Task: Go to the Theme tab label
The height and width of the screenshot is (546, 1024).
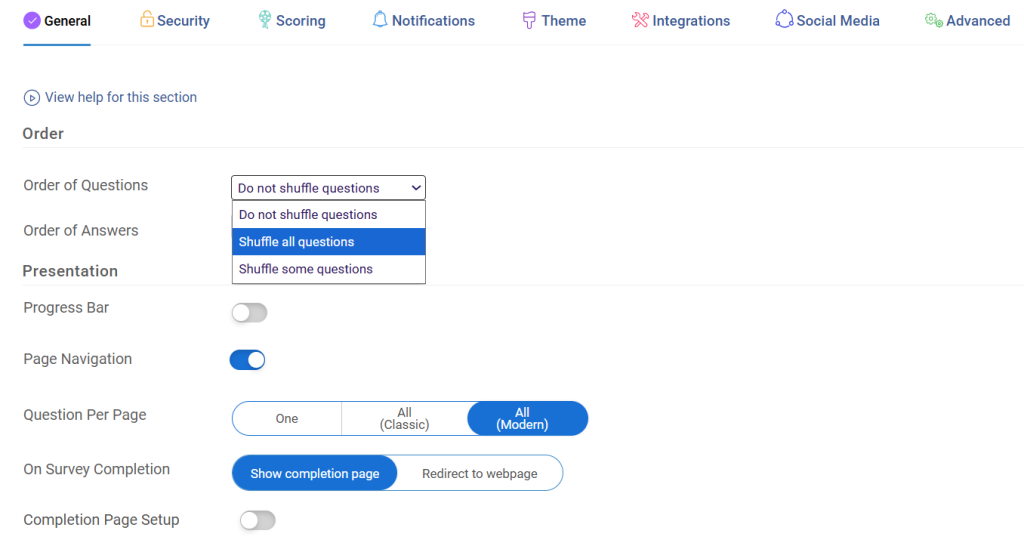Action: pyautogui.click(x=564, y=21)
